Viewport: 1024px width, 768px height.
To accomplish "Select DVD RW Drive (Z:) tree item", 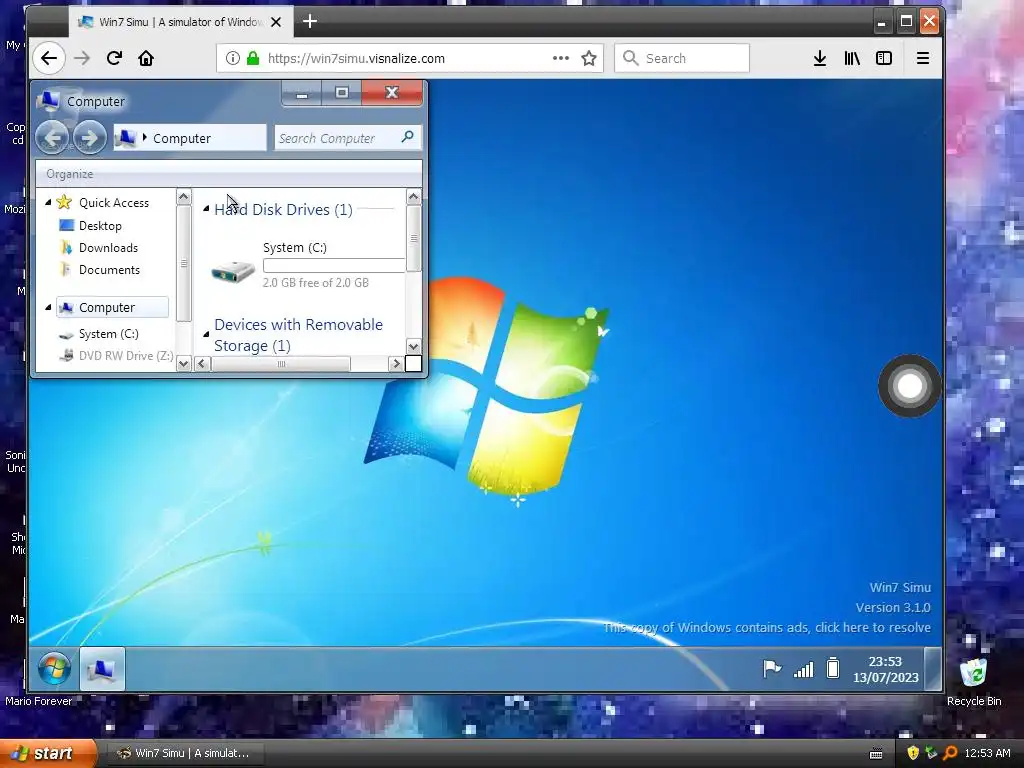I will coord(126,355).
